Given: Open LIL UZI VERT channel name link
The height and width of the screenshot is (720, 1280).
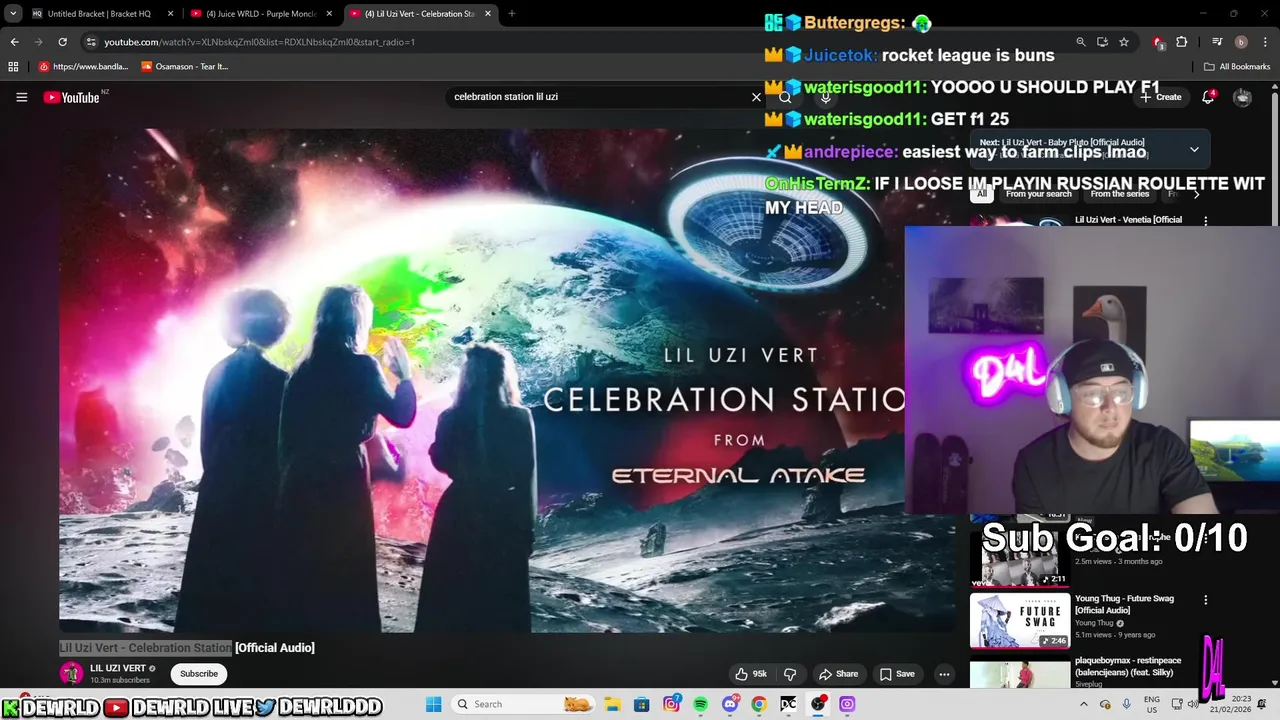Looking at the screenshot, I should pos(118,668).
